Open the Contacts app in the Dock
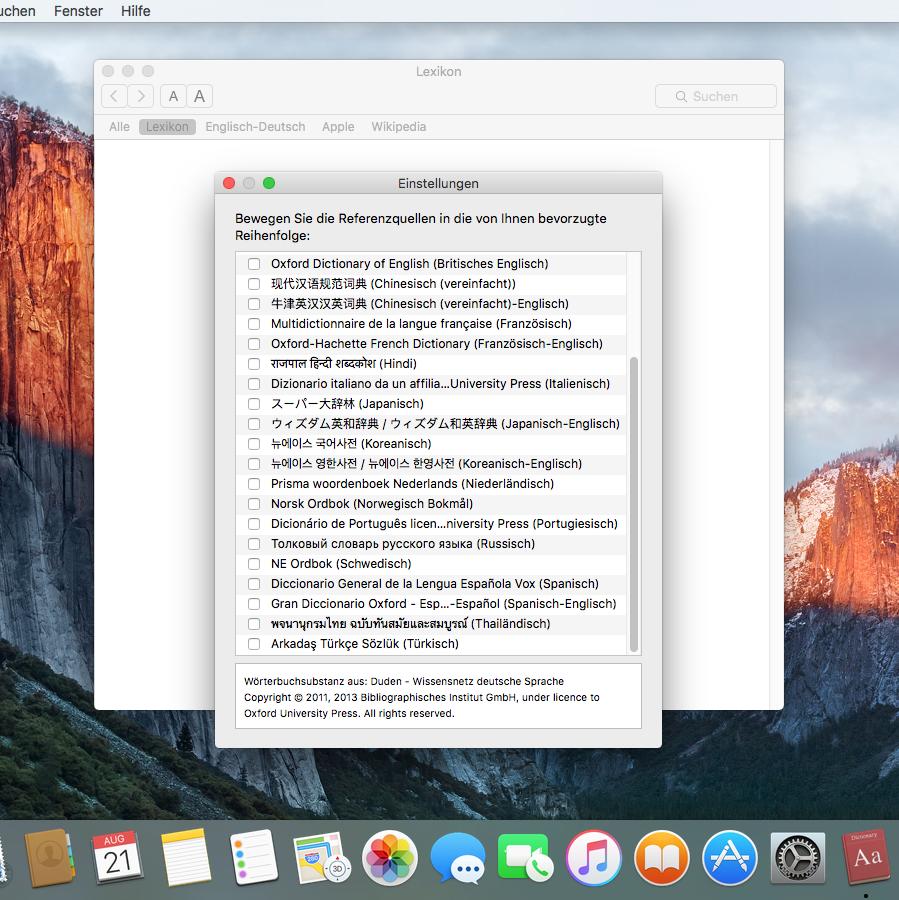This screenshot has height=900, width=899. (x=49, y=858)
